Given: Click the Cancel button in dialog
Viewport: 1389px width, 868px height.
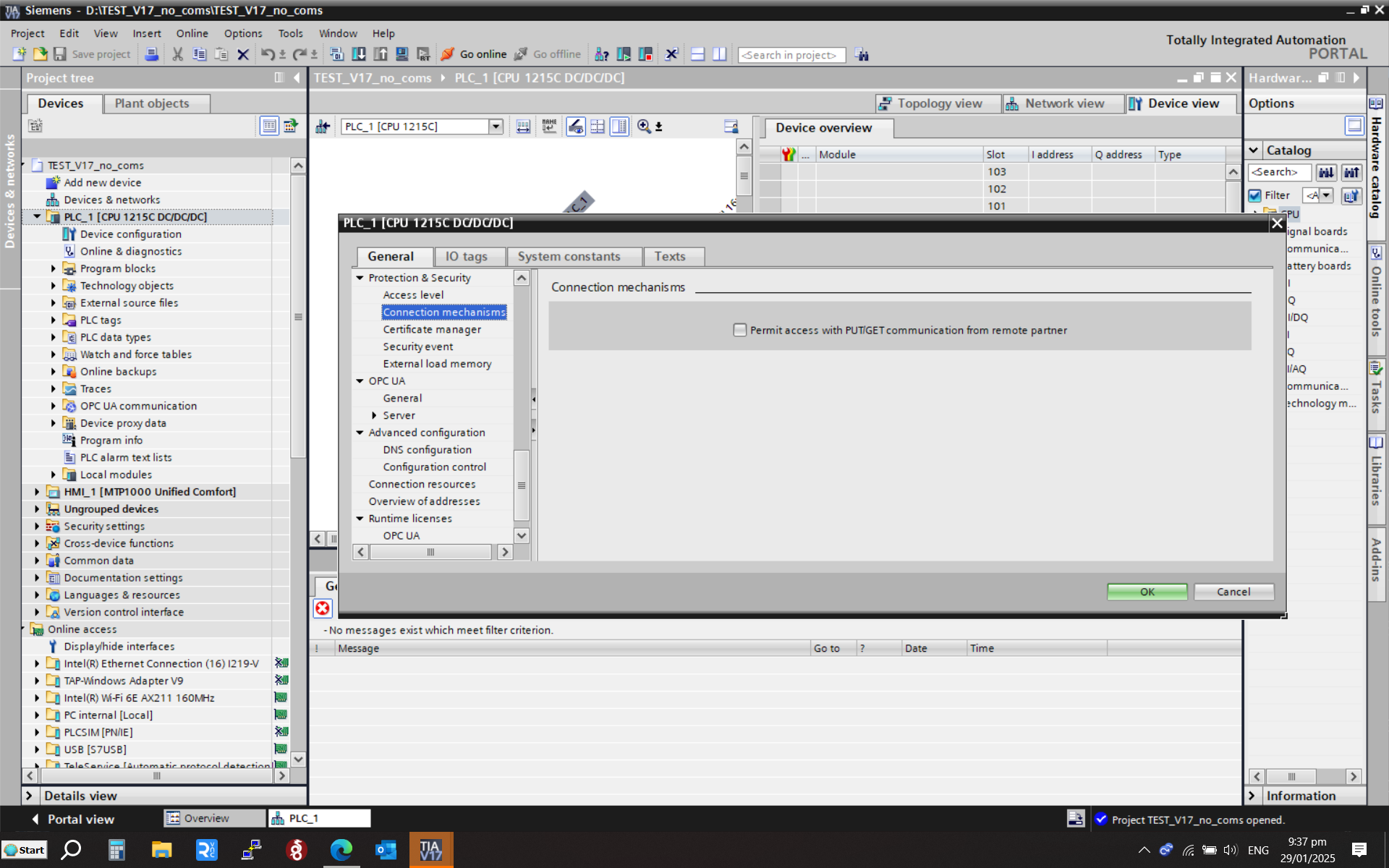Looking at the screenshot, I should pos(1233,592).
